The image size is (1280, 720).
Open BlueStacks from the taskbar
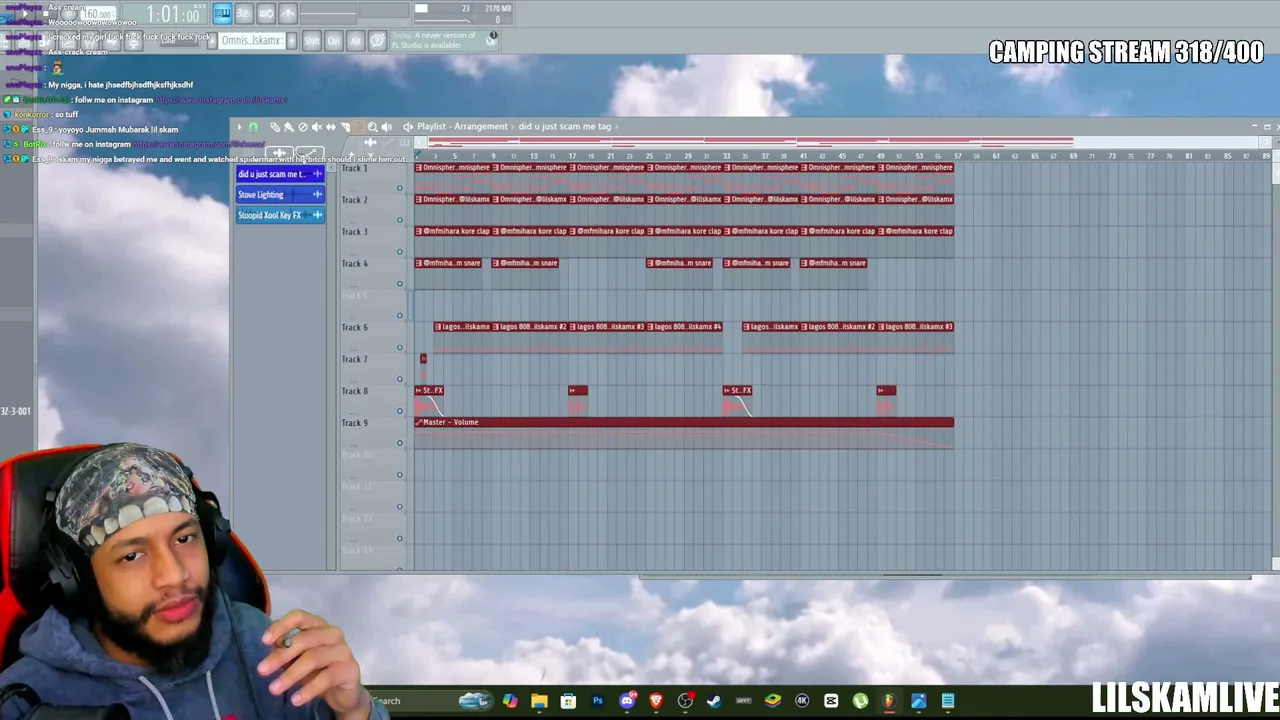tap(773, 701)
